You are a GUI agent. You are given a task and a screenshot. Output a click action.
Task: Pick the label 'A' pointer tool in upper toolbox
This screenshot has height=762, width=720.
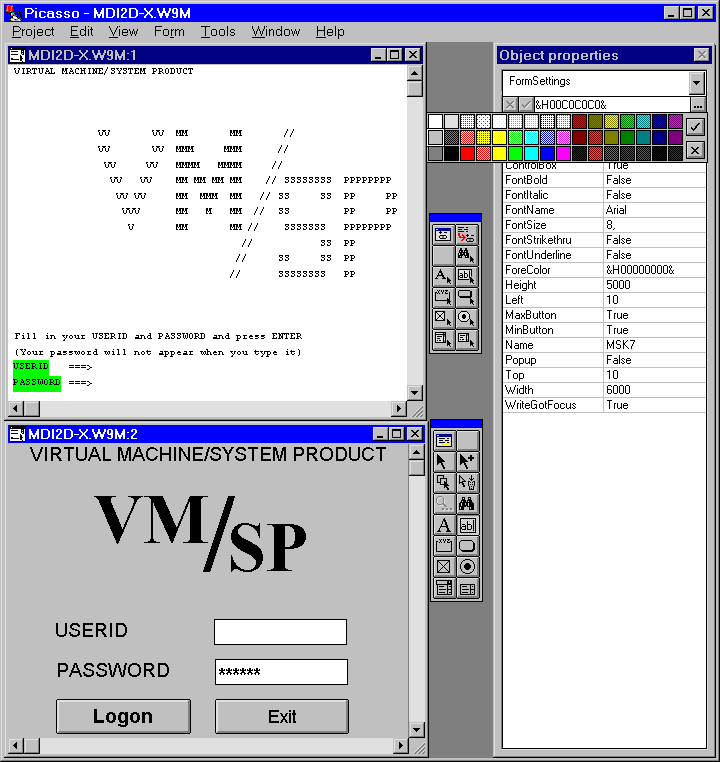point(443,277)
